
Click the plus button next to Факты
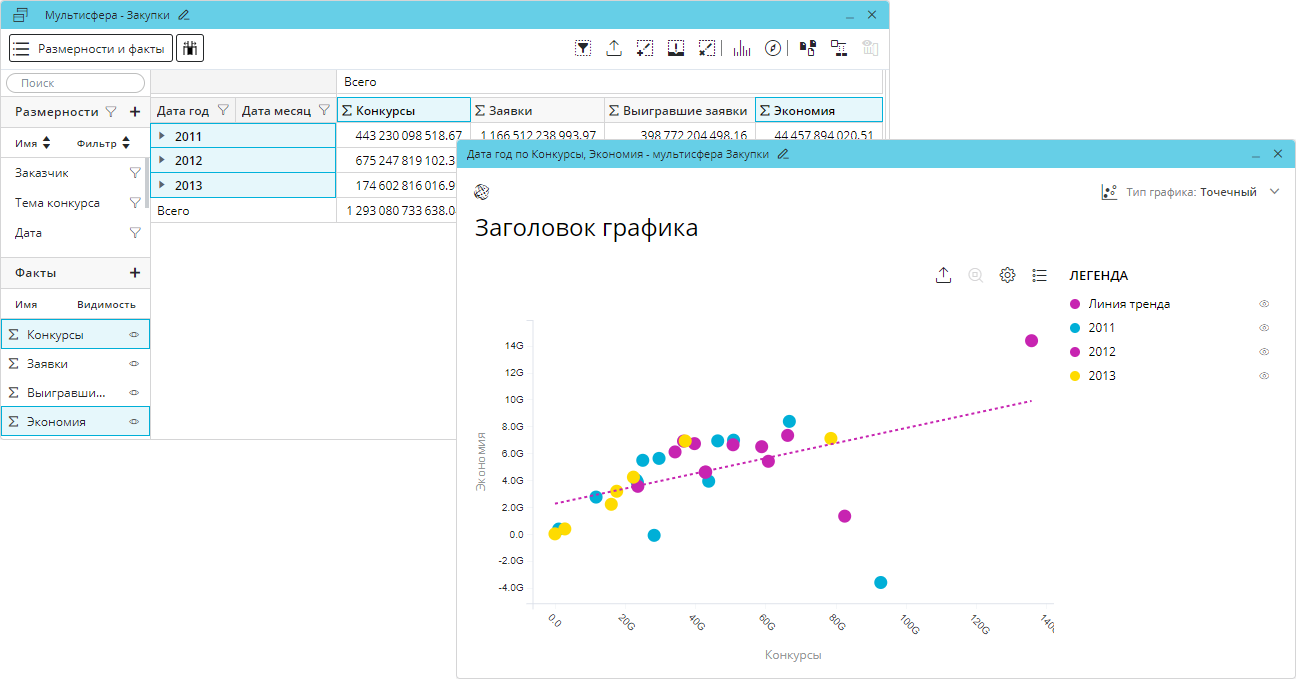pyautogui.click(x=135, y=273)
